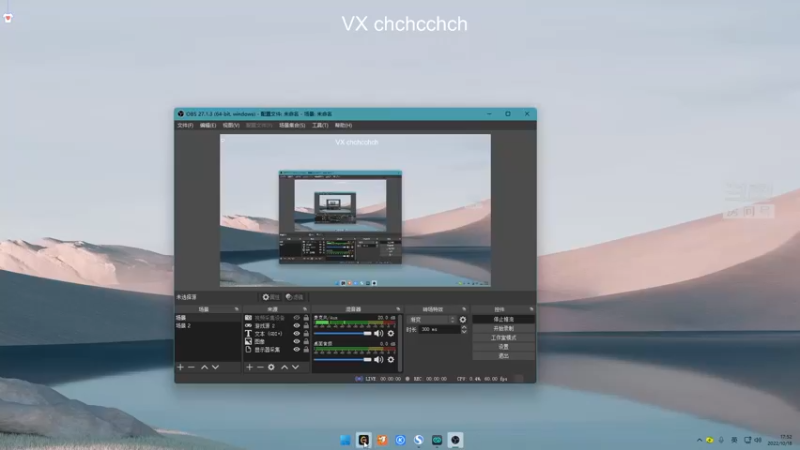Move scene up in the scenes list
Image resolution: width=800 pixels, height=450 pixels.
point(204,367)
